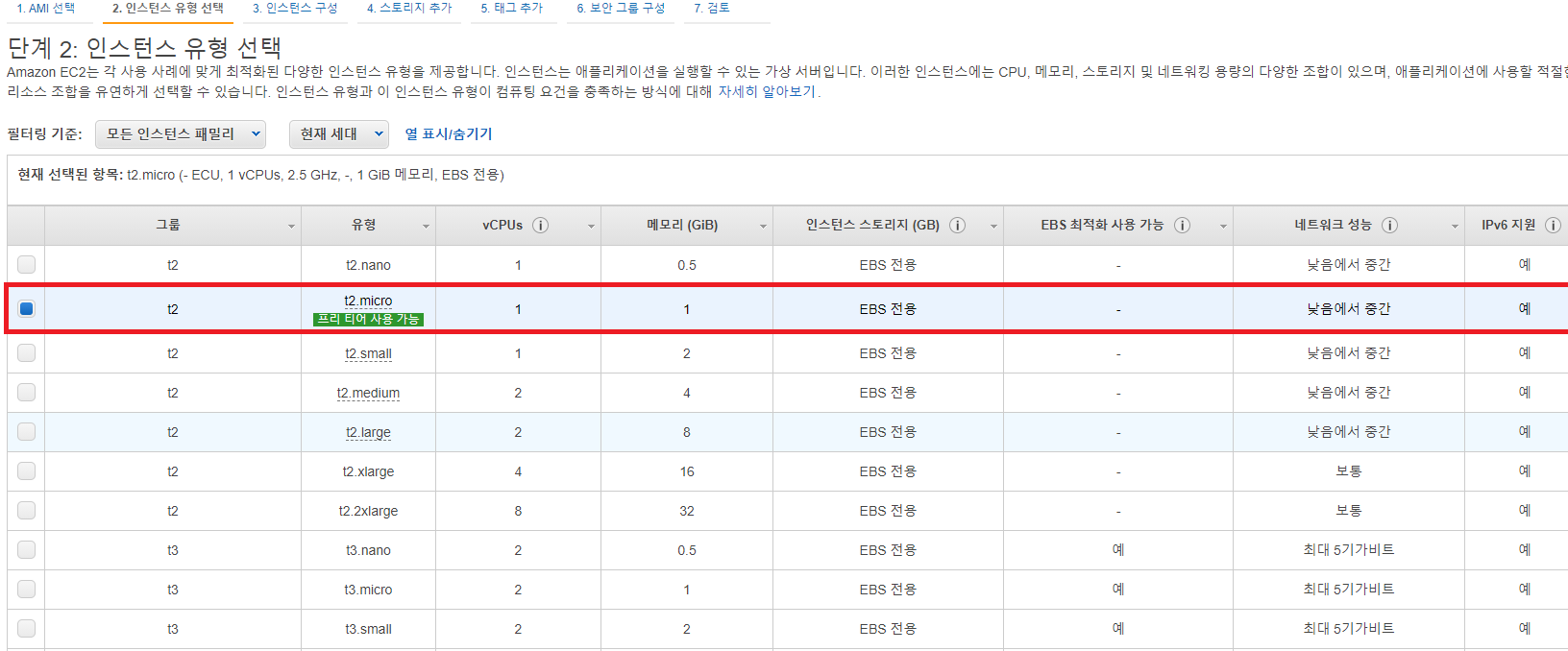Switch to 2. 인스턴스 유형 선택 tab
Screen dimensions: 1568x651
(x=168, y=9)
